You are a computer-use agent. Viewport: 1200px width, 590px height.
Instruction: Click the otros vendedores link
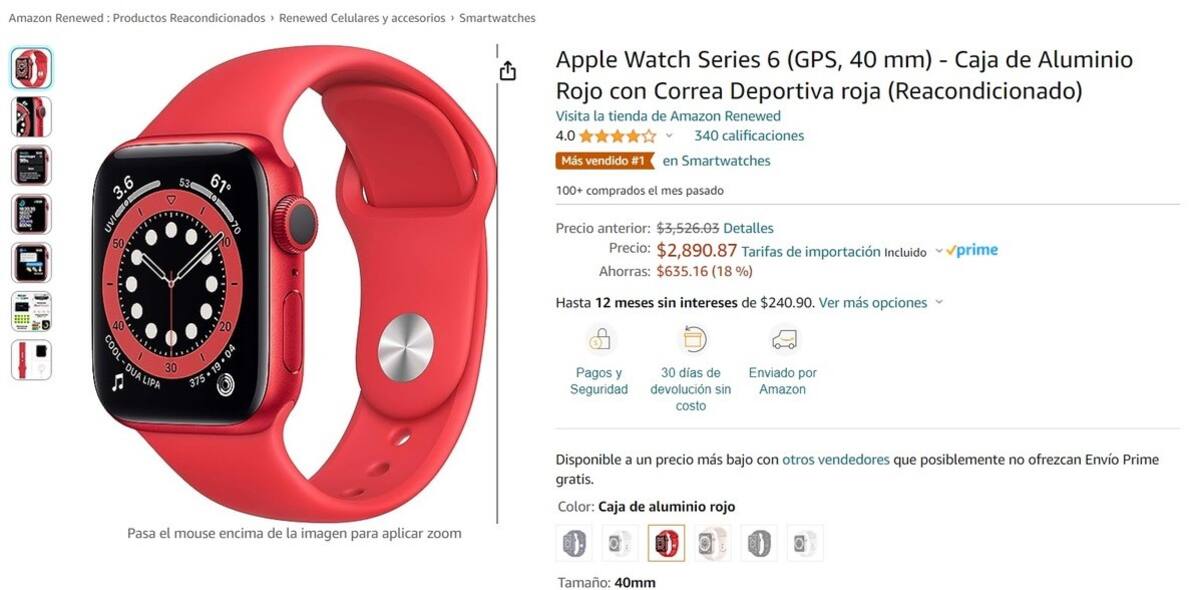(x=836, y=460)
